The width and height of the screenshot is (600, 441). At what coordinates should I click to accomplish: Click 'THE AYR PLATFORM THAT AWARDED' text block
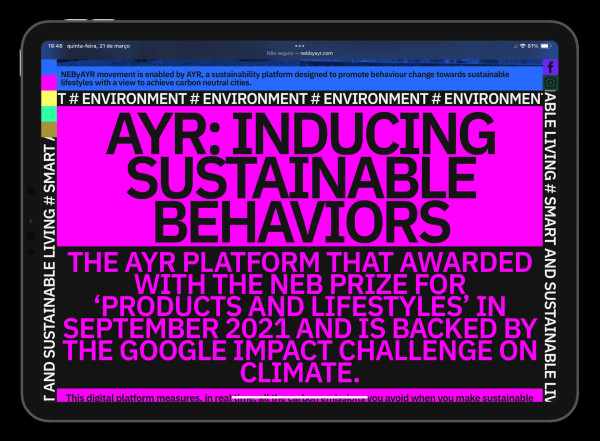[300, 317]
